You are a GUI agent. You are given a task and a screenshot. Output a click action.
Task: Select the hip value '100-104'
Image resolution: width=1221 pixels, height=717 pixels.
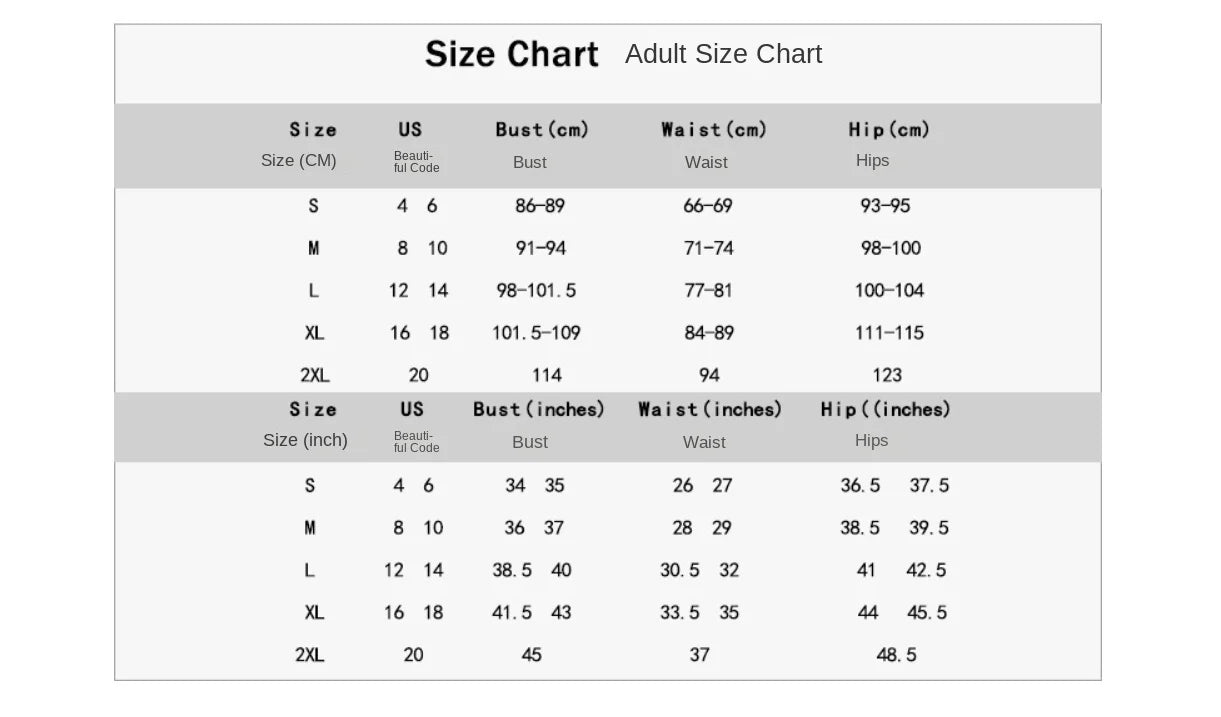[889, 291]
